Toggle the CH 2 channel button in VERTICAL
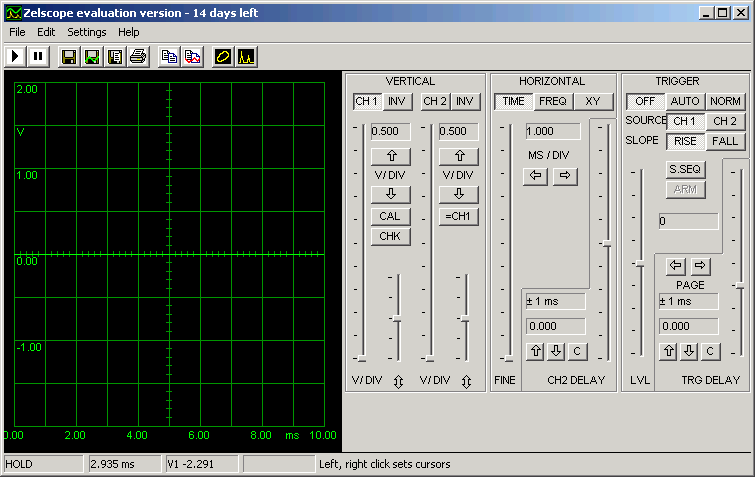755x477 pixels. [435, 102]
